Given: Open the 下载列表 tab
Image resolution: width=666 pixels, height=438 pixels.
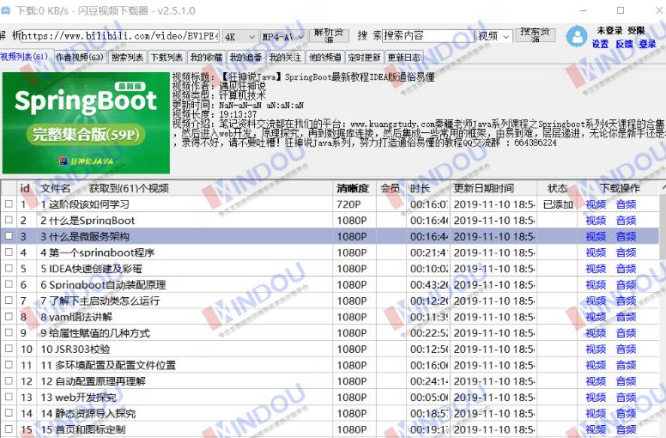Looking at the screenshot, I should click(166, 57).
